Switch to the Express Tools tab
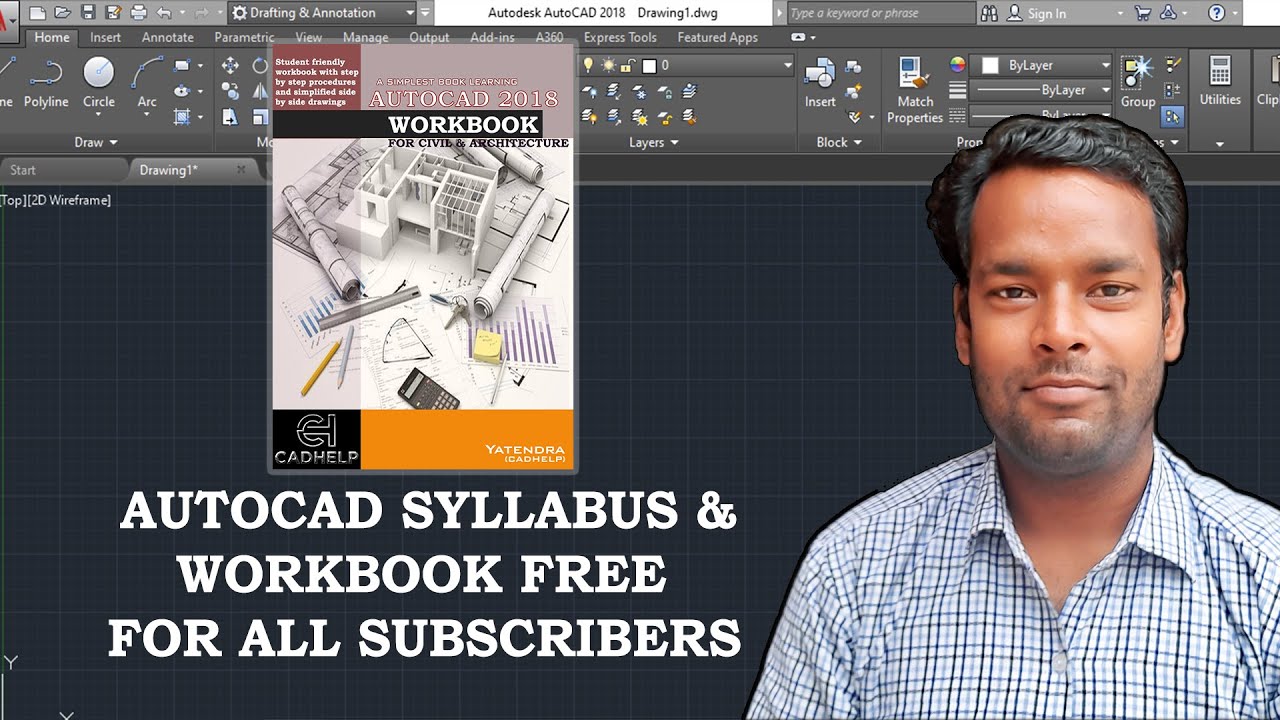This screenshot has height=720, width=1280. [x=620, y=37]
